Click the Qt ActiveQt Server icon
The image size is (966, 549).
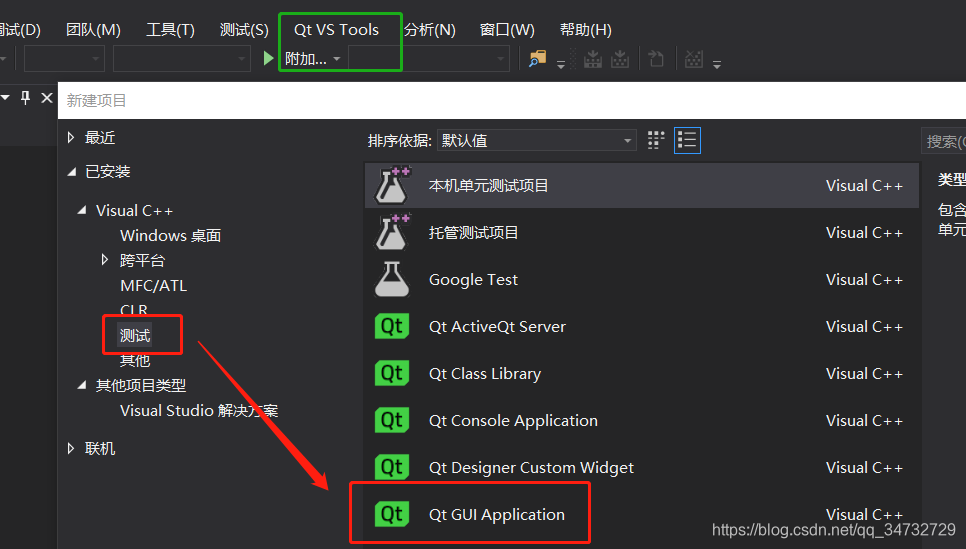click(392, 326)
